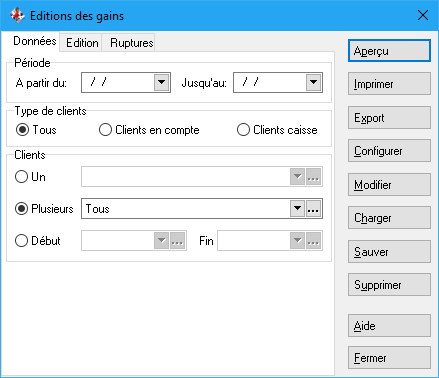The image size is (439, 378).
Task: Choose Clients en compte option
Action: (x=105, y=130)
